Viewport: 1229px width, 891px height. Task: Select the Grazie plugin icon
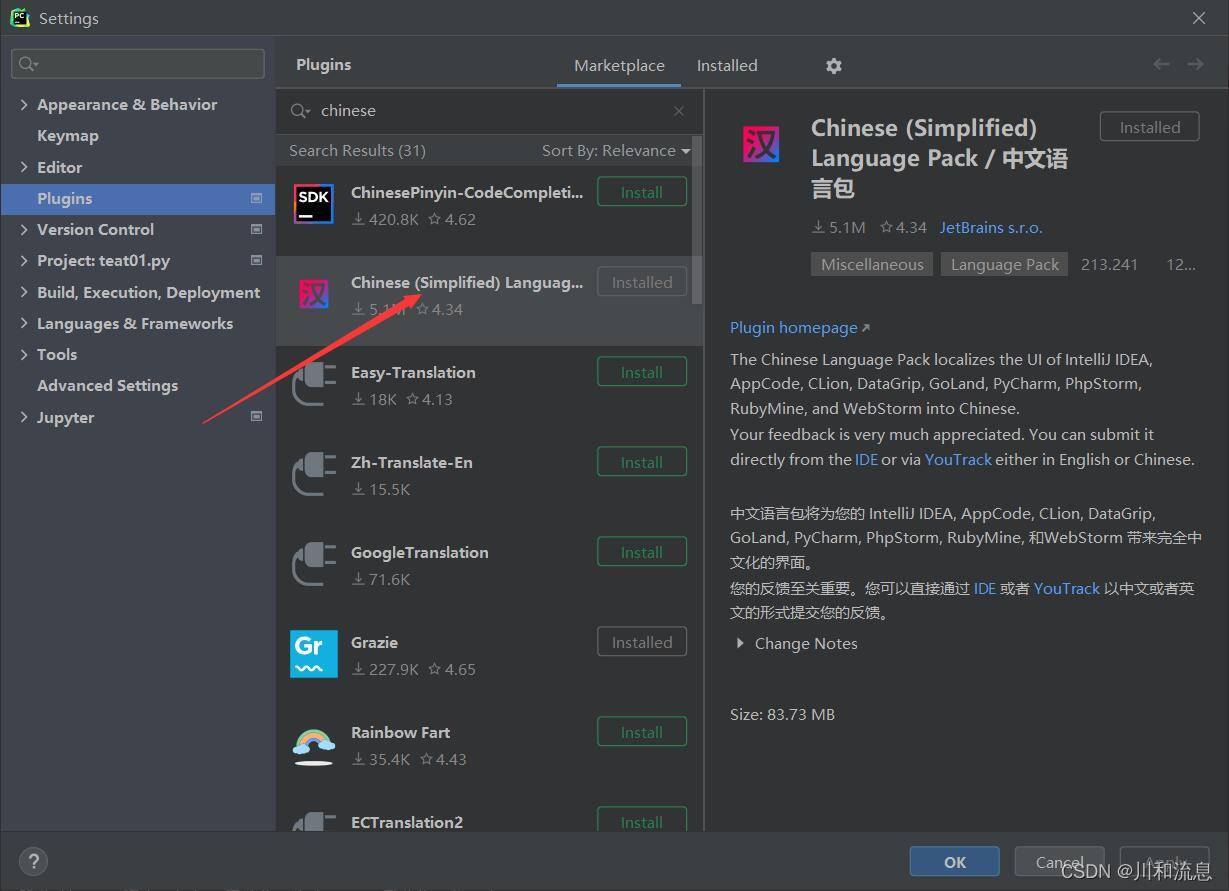pos(313,654)
